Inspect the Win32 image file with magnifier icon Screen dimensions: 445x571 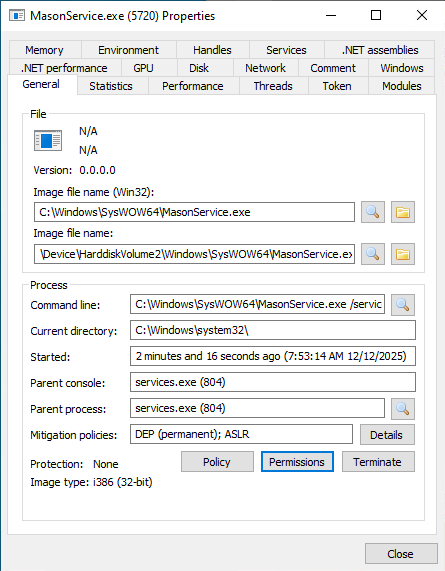point(373,212)
